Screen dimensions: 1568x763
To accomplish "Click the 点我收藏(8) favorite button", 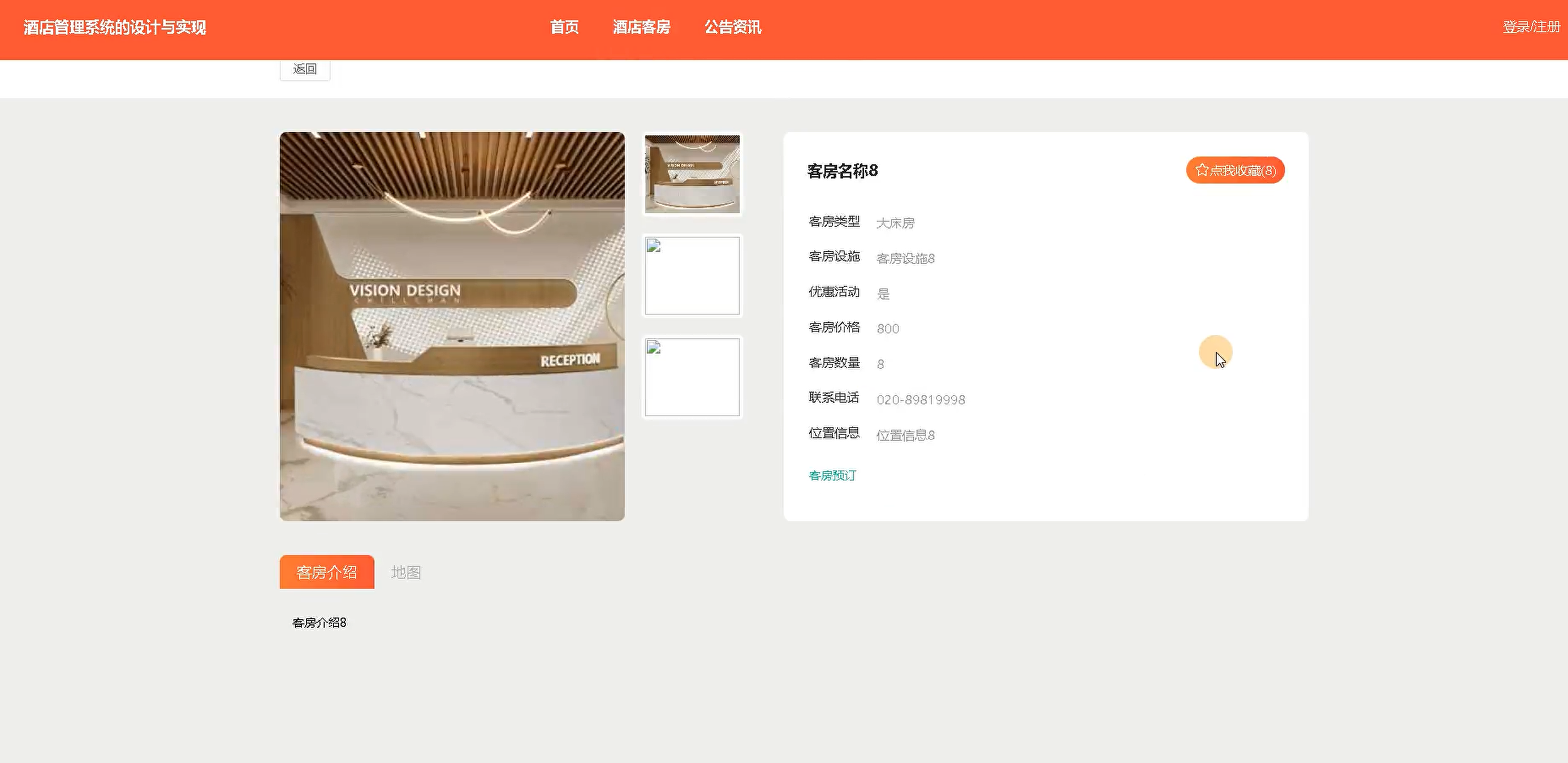I will [1235, 170].
